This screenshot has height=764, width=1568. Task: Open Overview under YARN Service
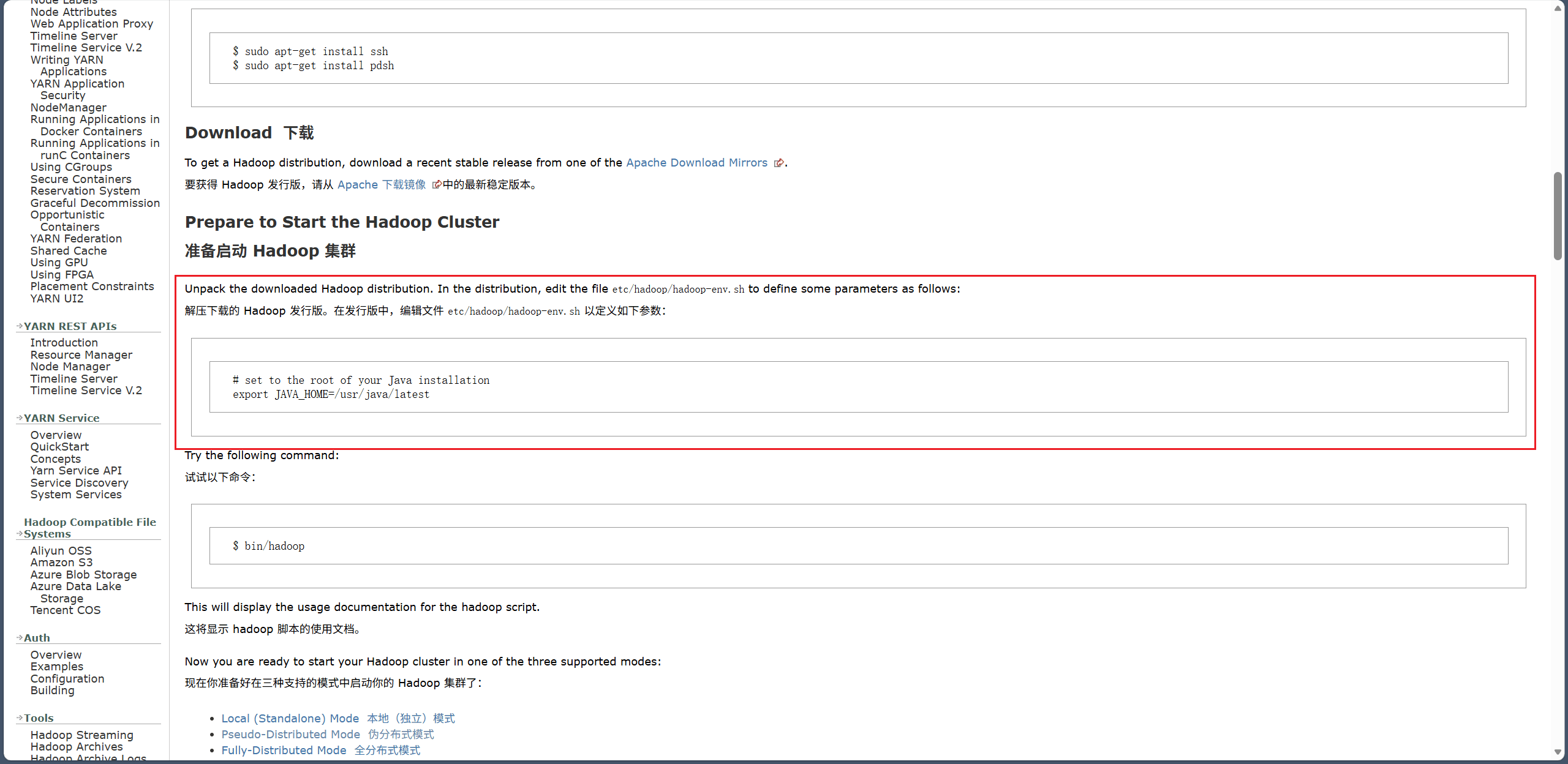[x=56, y=435]
